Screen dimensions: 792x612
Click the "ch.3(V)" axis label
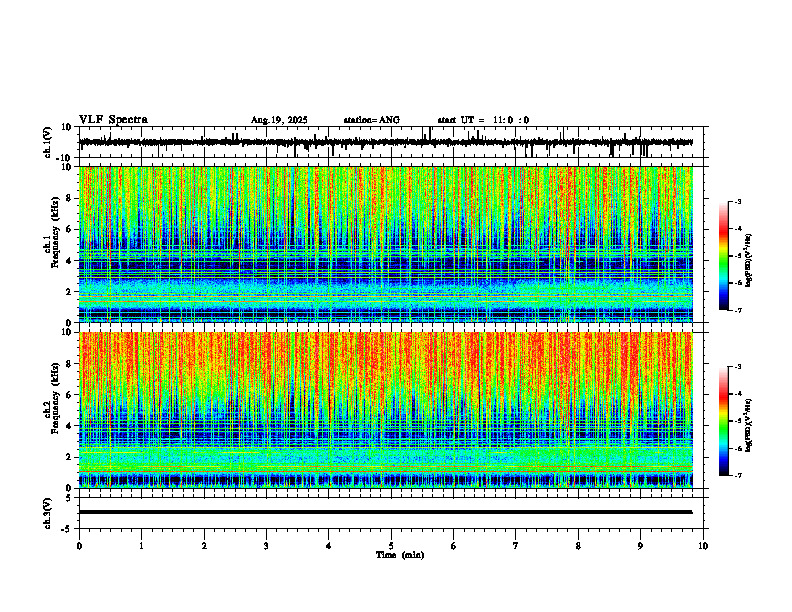point(48,513)
